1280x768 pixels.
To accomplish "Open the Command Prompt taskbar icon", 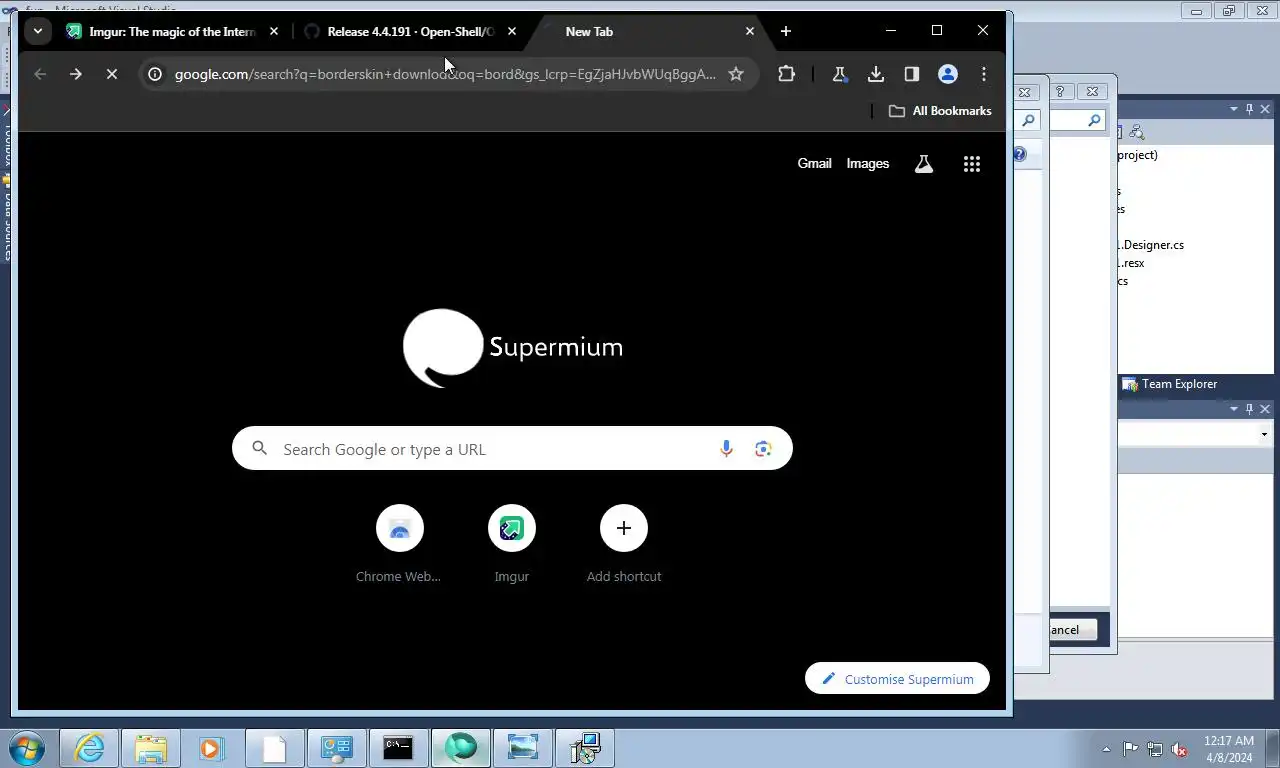I will [x=398, y=748].
